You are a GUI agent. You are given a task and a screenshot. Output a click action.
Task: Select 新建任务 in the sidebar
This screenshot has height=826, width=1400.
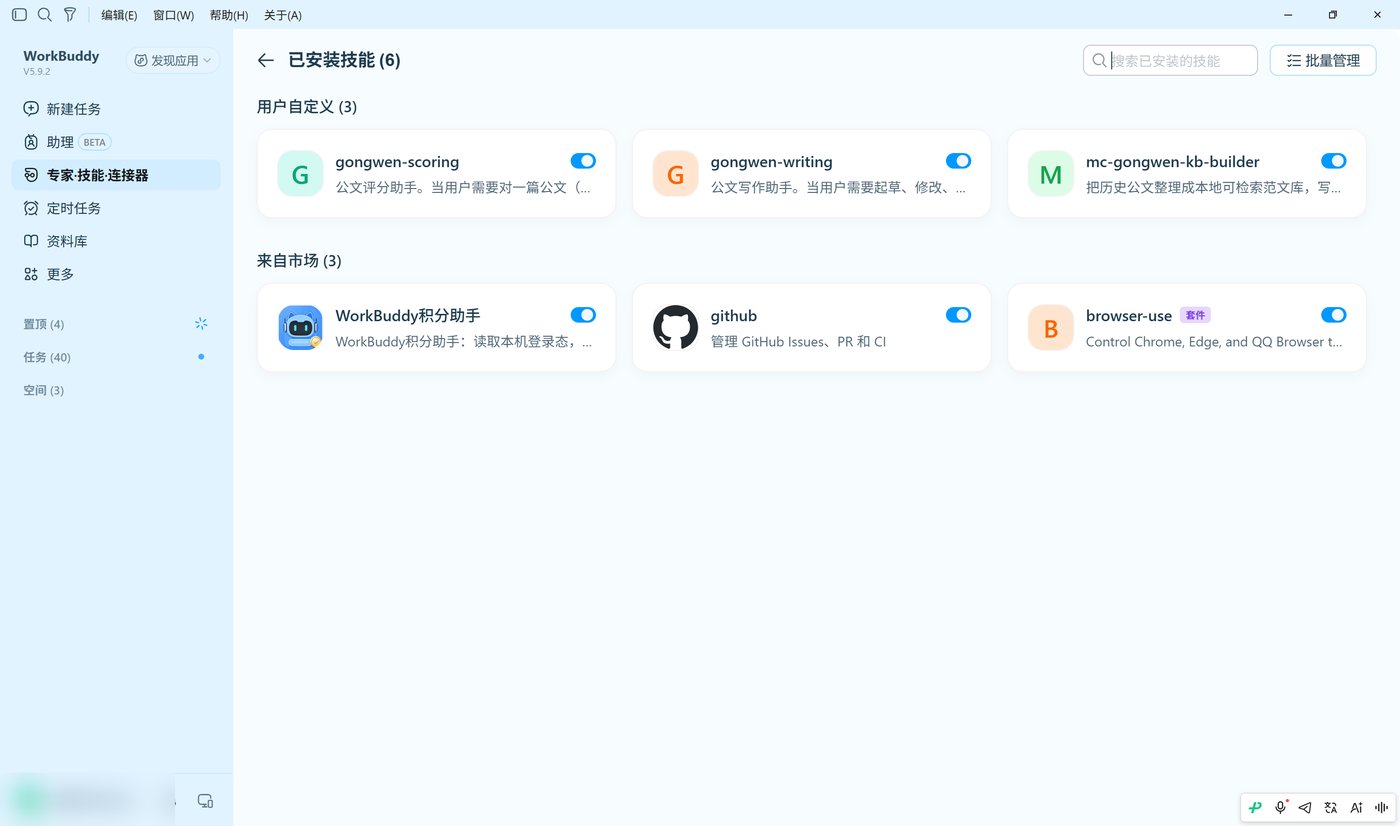(x=116, y=109)
